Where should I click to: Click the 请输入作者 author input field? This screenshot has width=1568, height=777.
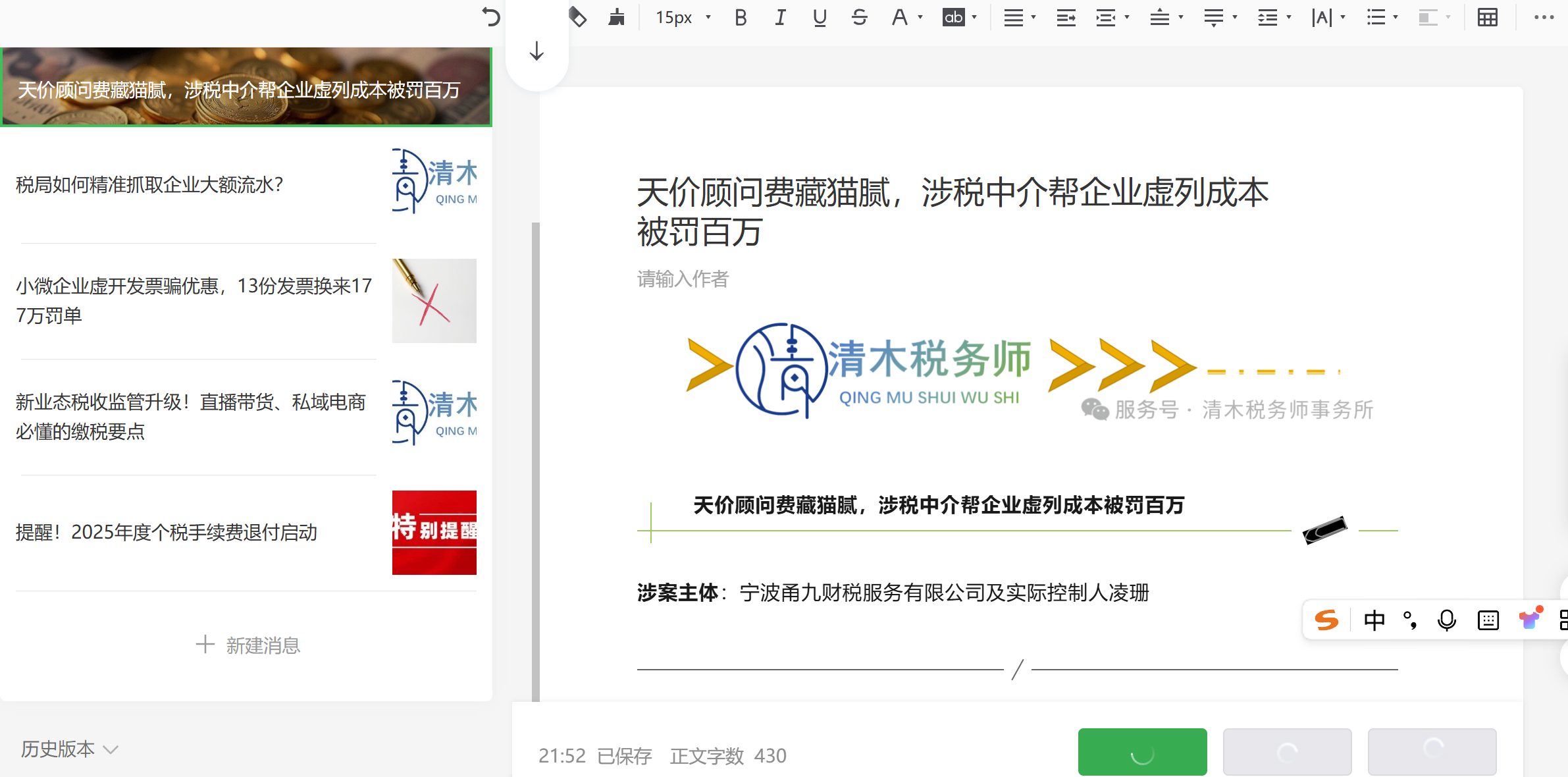click(683, 279)
